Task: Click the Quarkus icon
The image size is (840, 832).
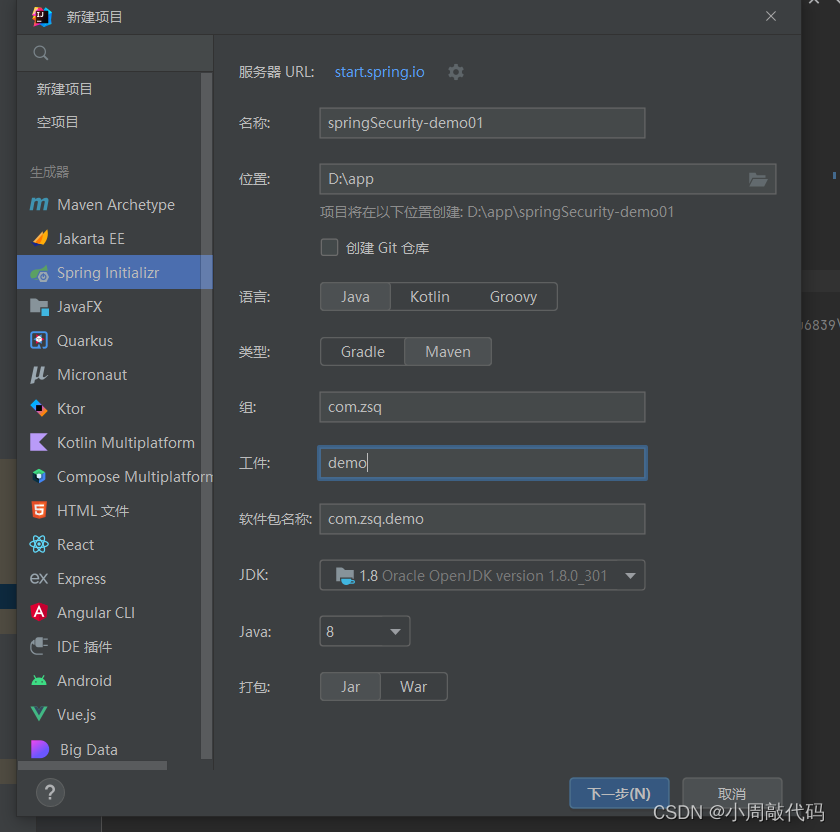Action: point(39,340)
